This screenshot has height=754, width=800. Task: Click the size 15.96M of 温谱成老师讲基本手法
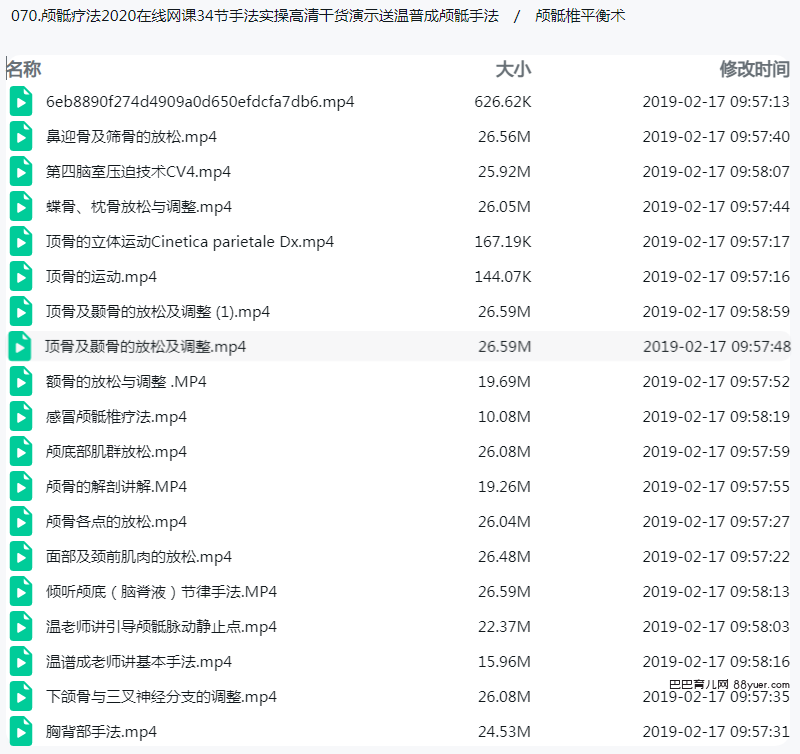point(504,662)
